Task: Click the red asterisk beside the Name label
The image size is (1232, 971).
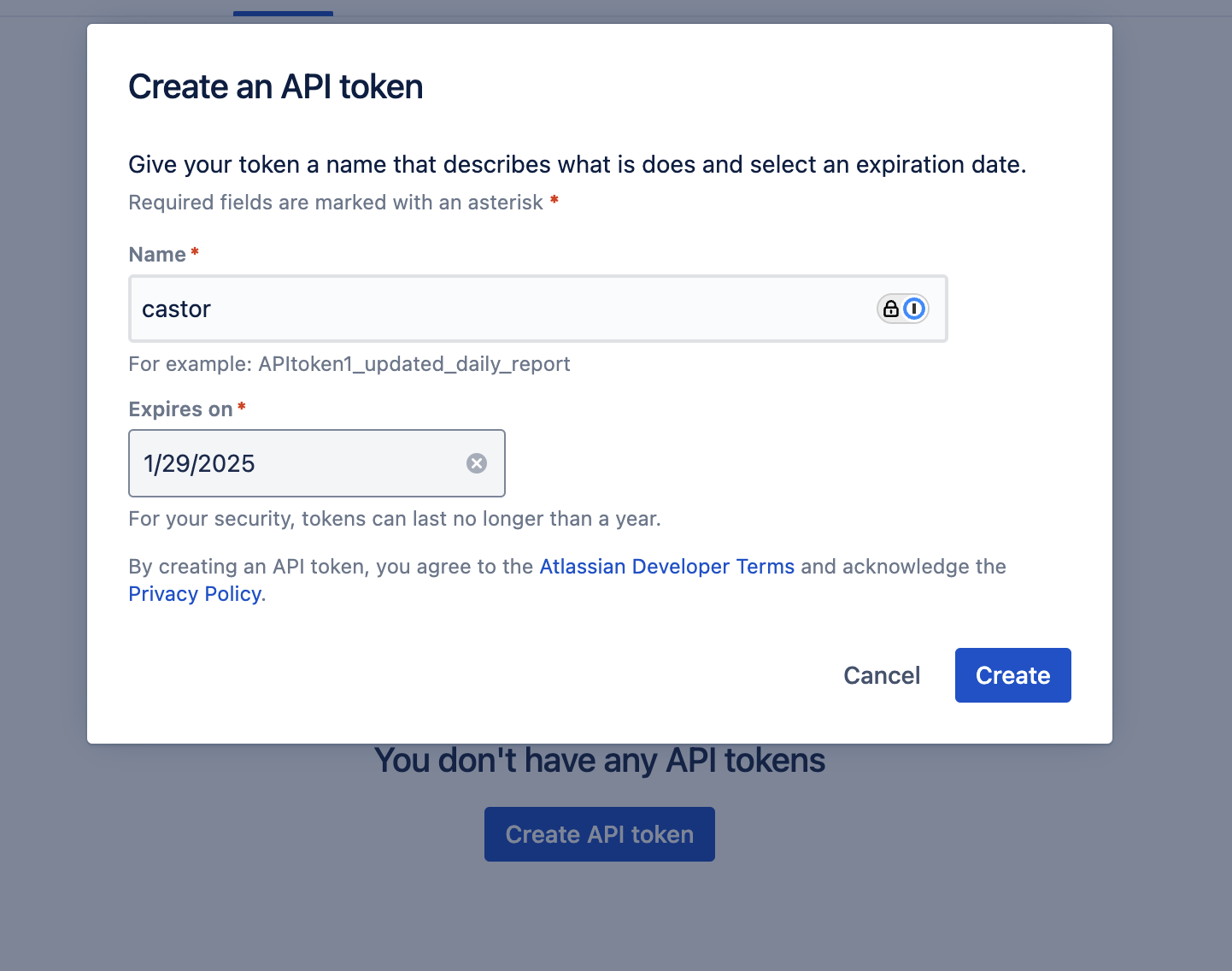Action: (x=195, y=253)
